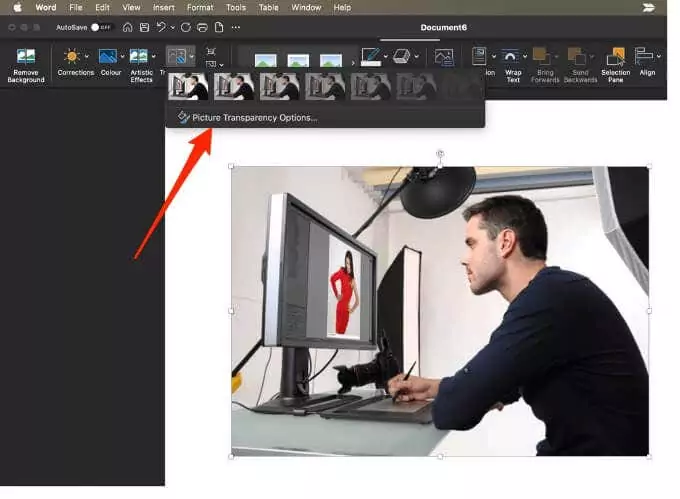
Task: Expand the Picture Border dropdown arrow
Action: coord(385,57)
